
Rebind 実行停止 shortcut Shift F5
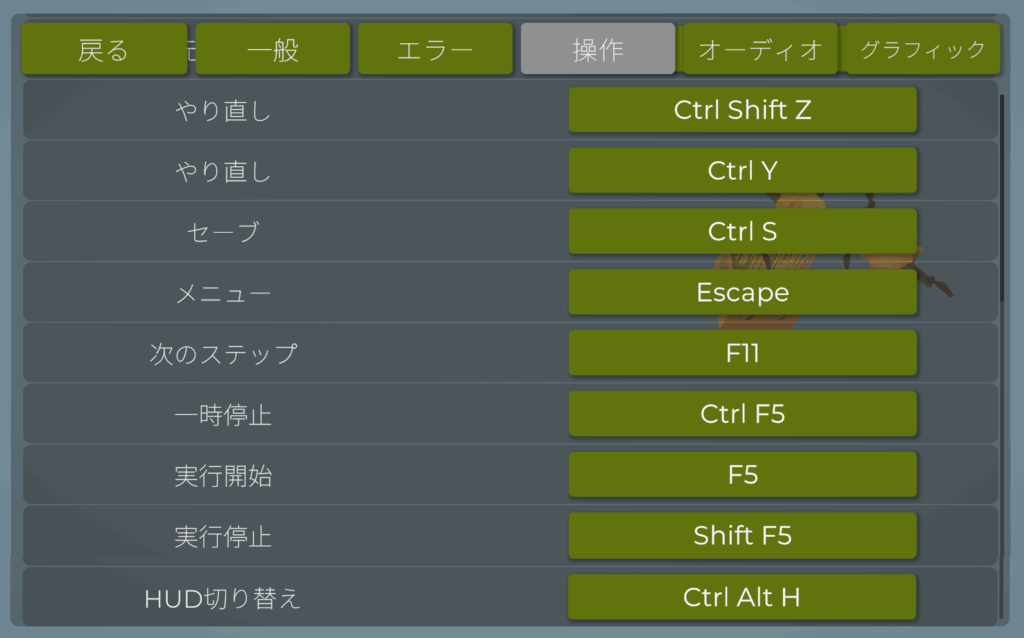coord(742,536)
